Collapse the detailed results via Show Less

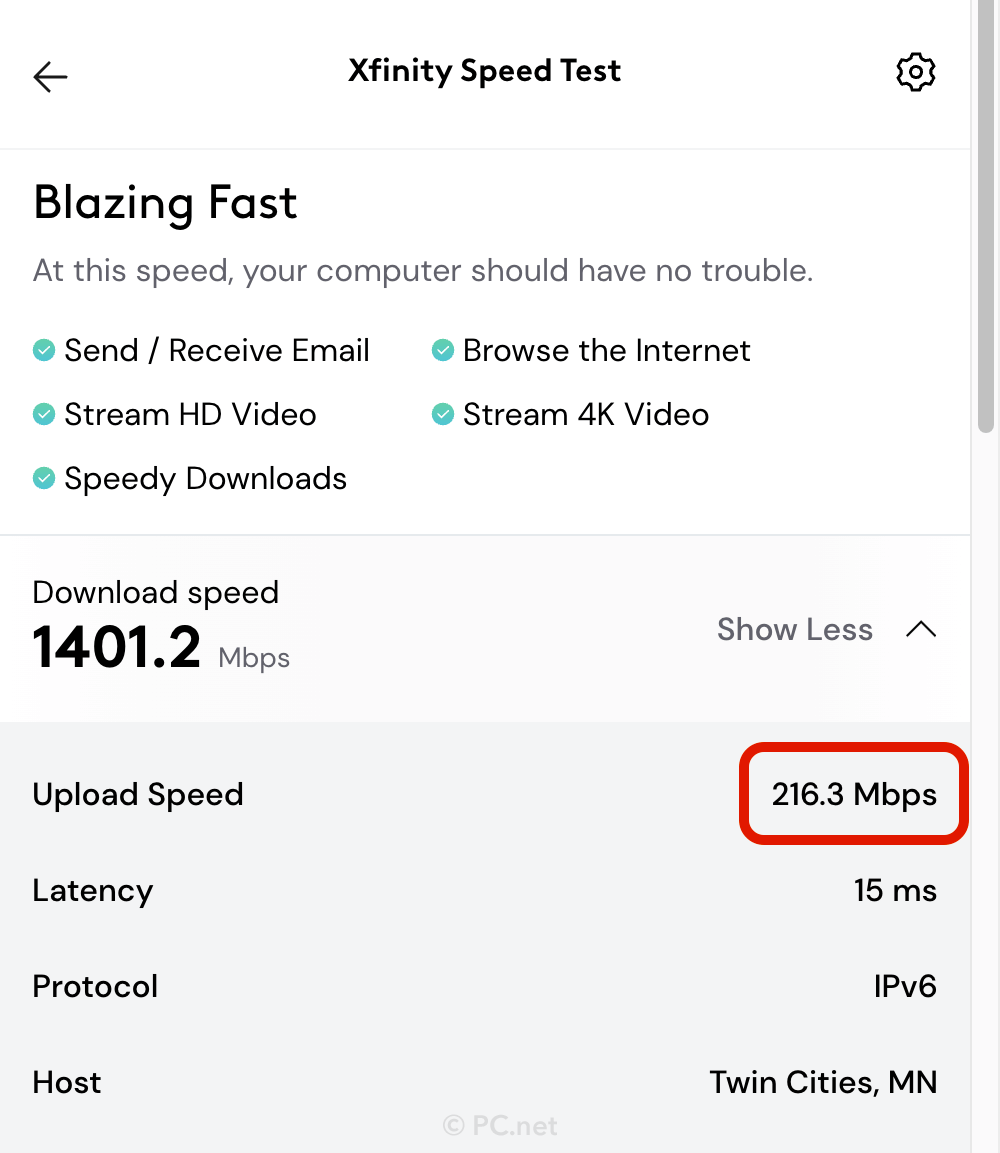point(795,629)
